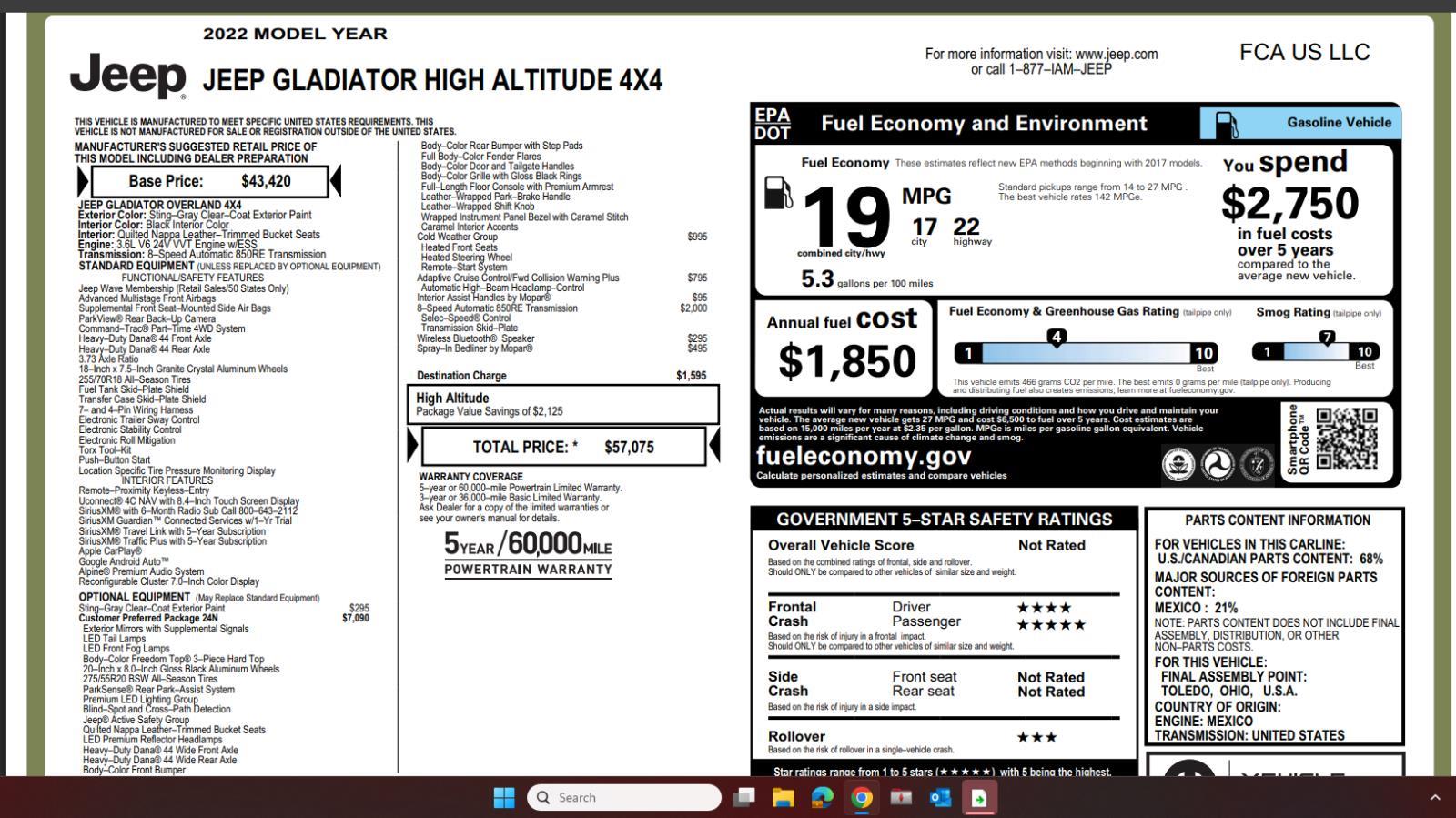Launch File Explorer from the taskbar

point(783,798)
